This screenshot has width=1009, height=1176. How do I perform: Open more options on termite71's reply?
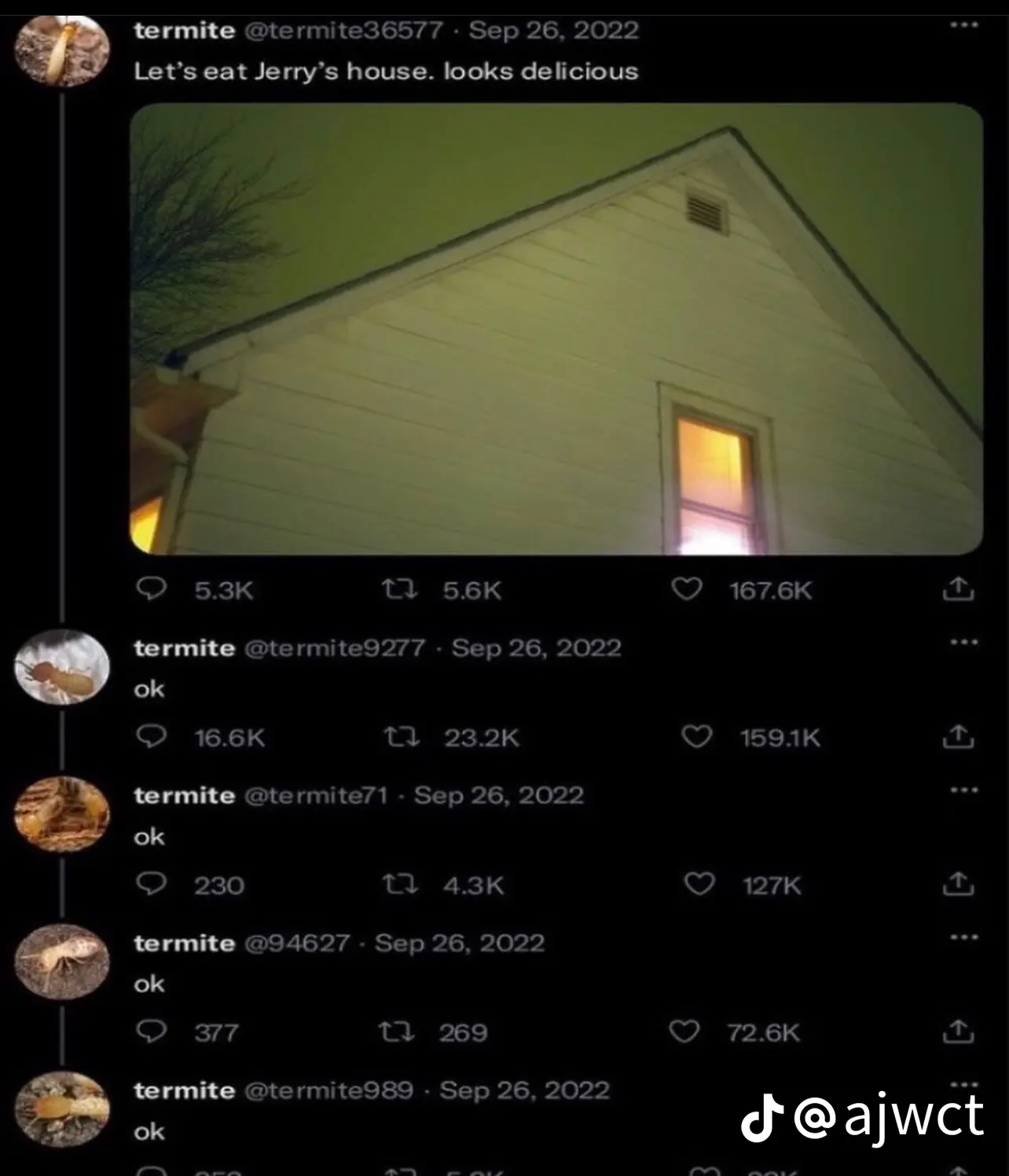[963, 789]
